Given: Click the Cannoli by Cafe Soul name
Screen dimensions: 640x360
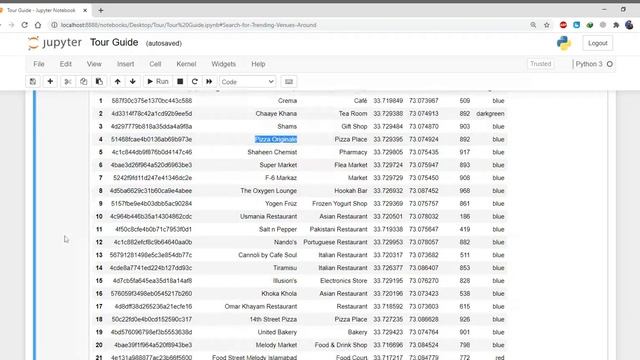Looking at the screenshot, I should [268, 255].
